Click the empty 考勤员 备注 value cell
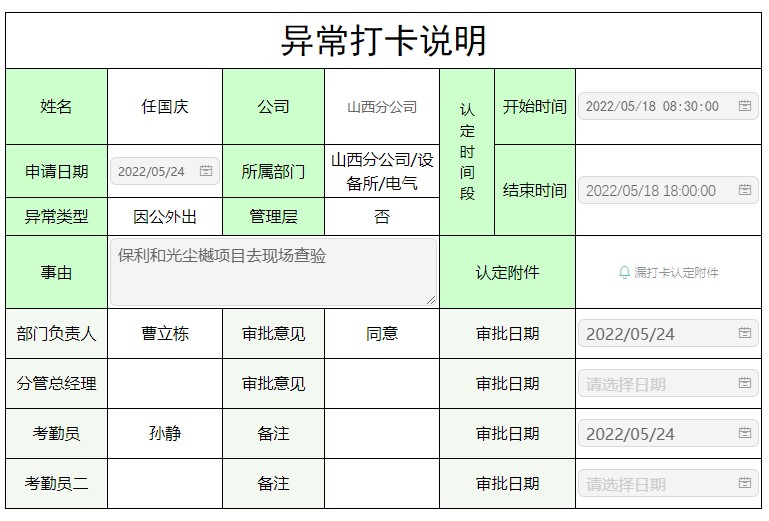 [382, 434]
